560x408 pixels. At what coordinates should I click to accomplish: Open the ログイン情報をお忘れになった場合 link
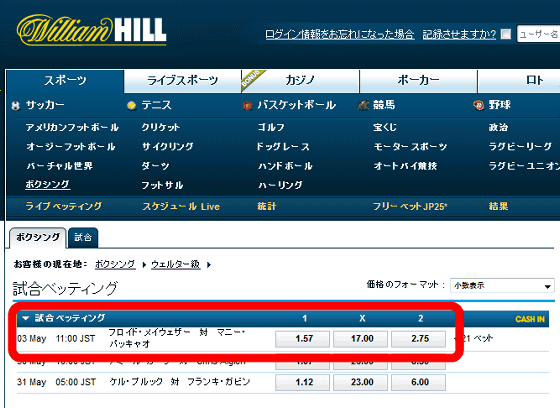[x=340, y=34]
